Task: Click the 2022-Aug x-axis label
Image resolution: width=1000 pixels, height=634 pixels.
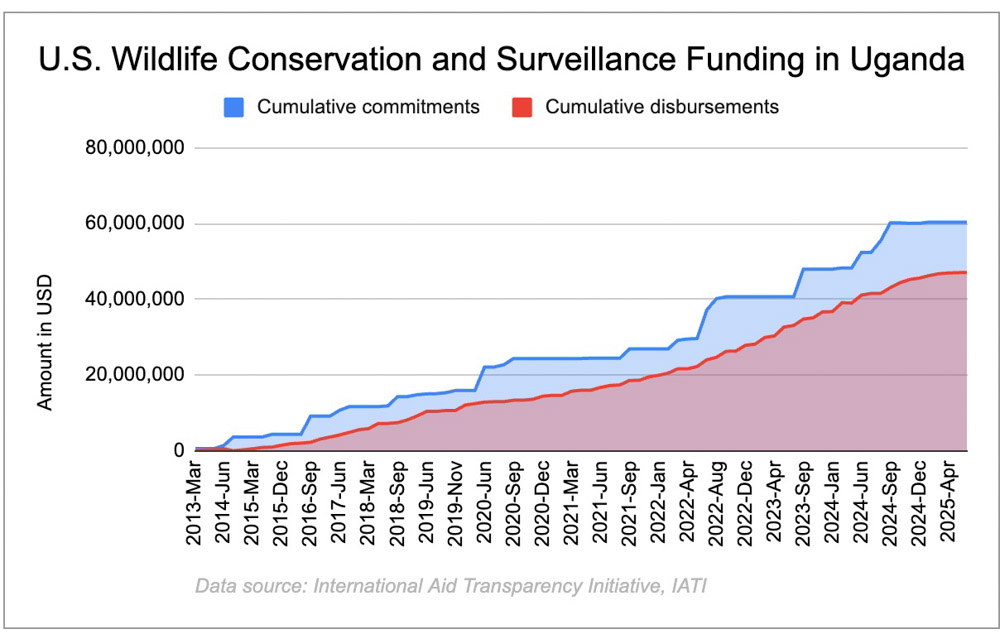Action: [x=716, y=503]
